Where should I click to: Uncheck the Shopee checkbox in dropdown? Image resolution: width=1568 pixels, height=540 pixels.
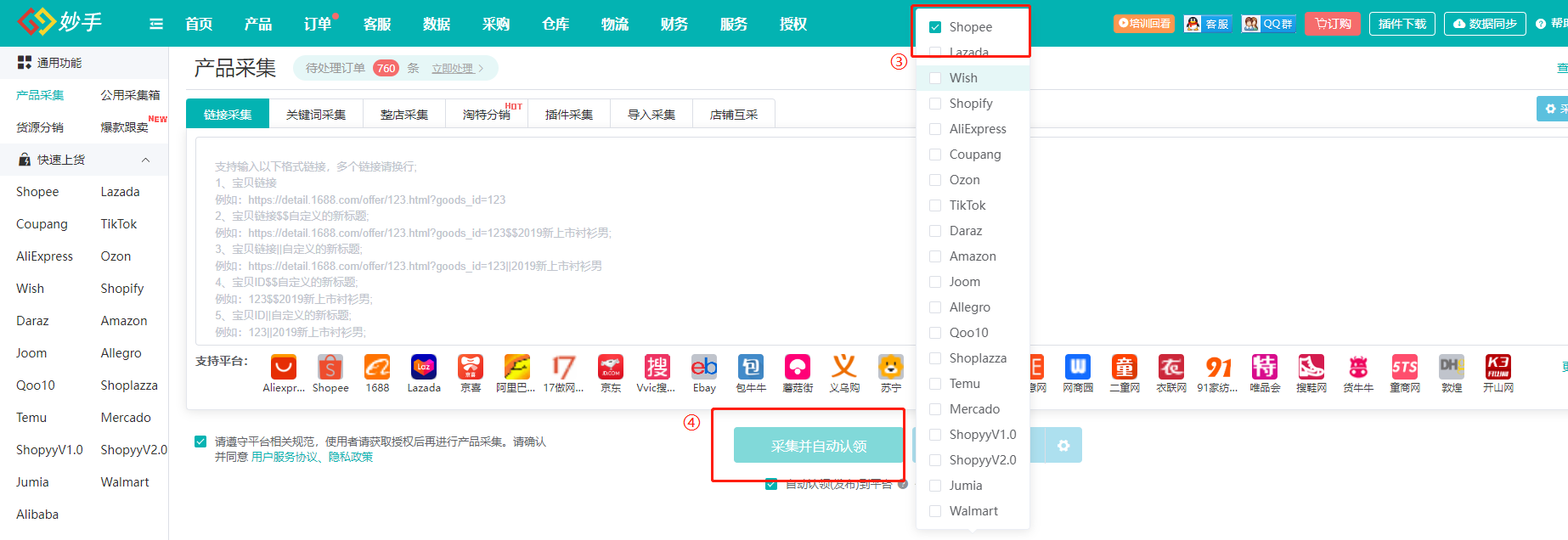[935, 27]
